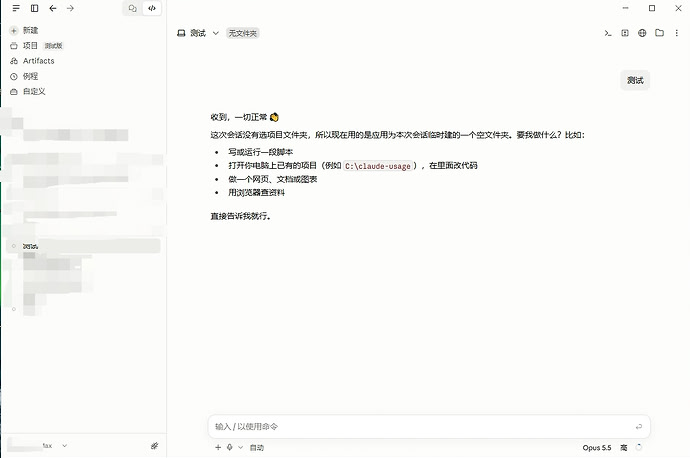Click the usage ring indicator at bottom right
690x458 pixels.
pyautogui.click(x=639, y=447)
